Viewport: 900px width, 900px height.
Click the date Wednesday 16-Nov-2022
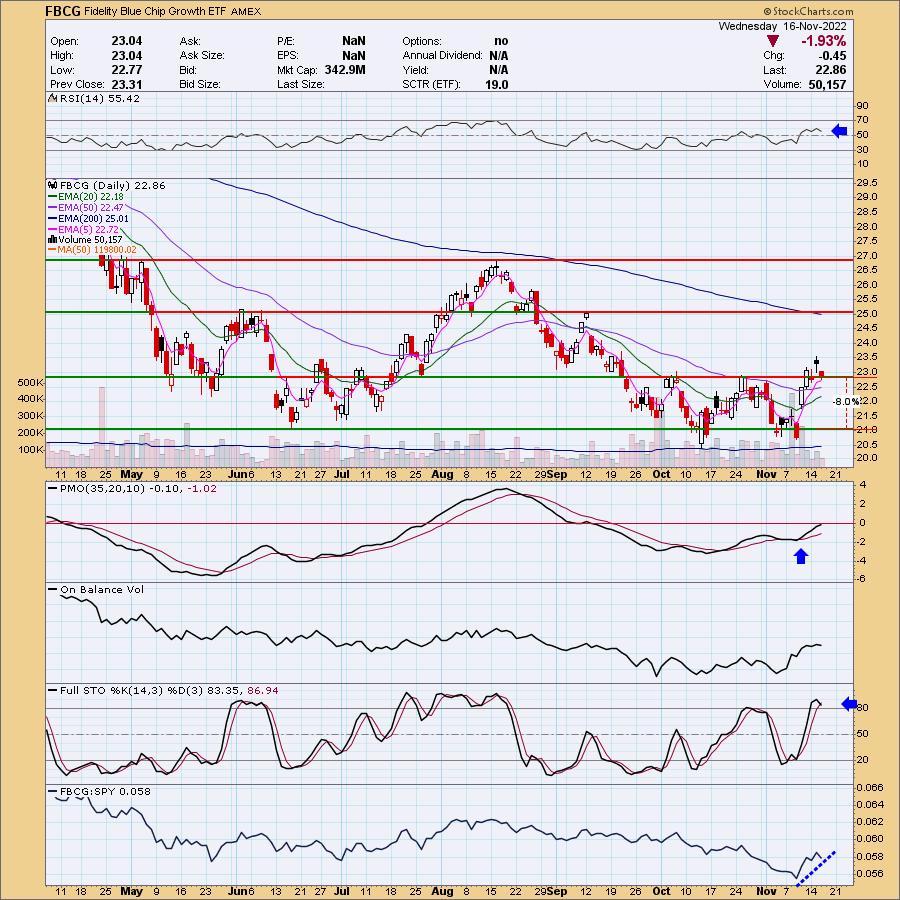coord(782,26)
